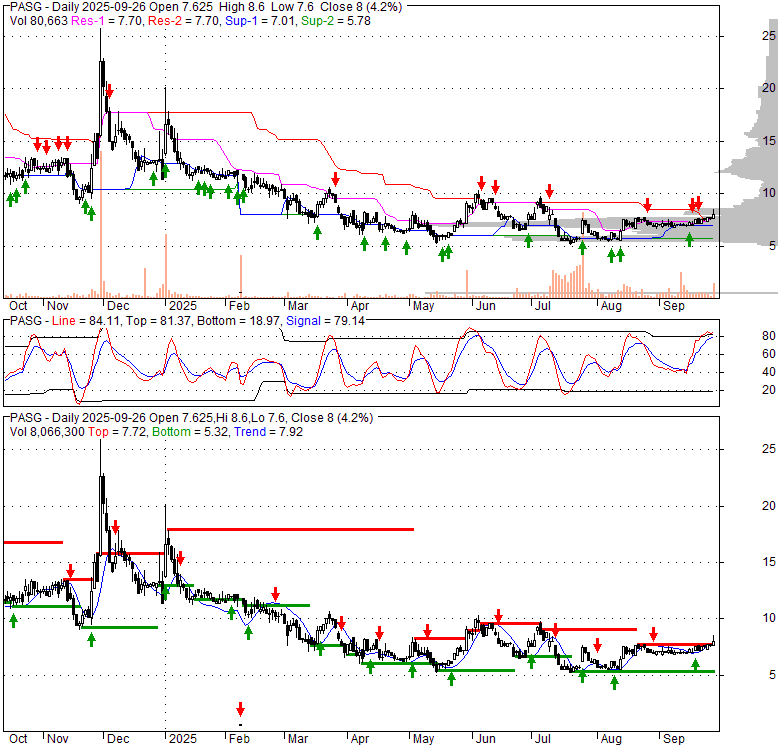This screenshot has width=780, height=745.
Task: Click the Oct label under the top chart
Action: 18,306
